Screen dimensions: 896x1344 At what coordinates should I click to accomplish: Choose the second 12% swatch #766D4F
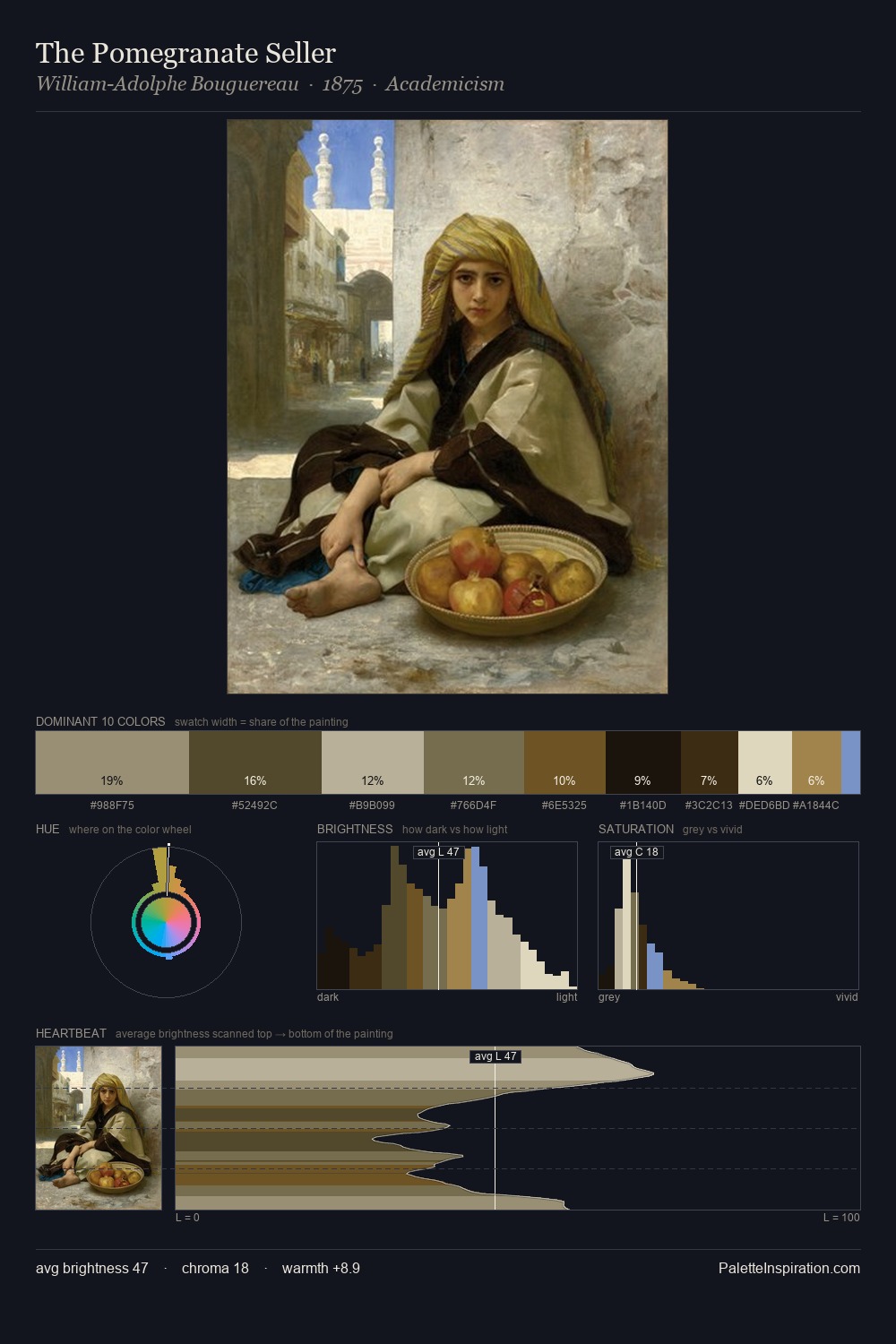tap(474, 762)
